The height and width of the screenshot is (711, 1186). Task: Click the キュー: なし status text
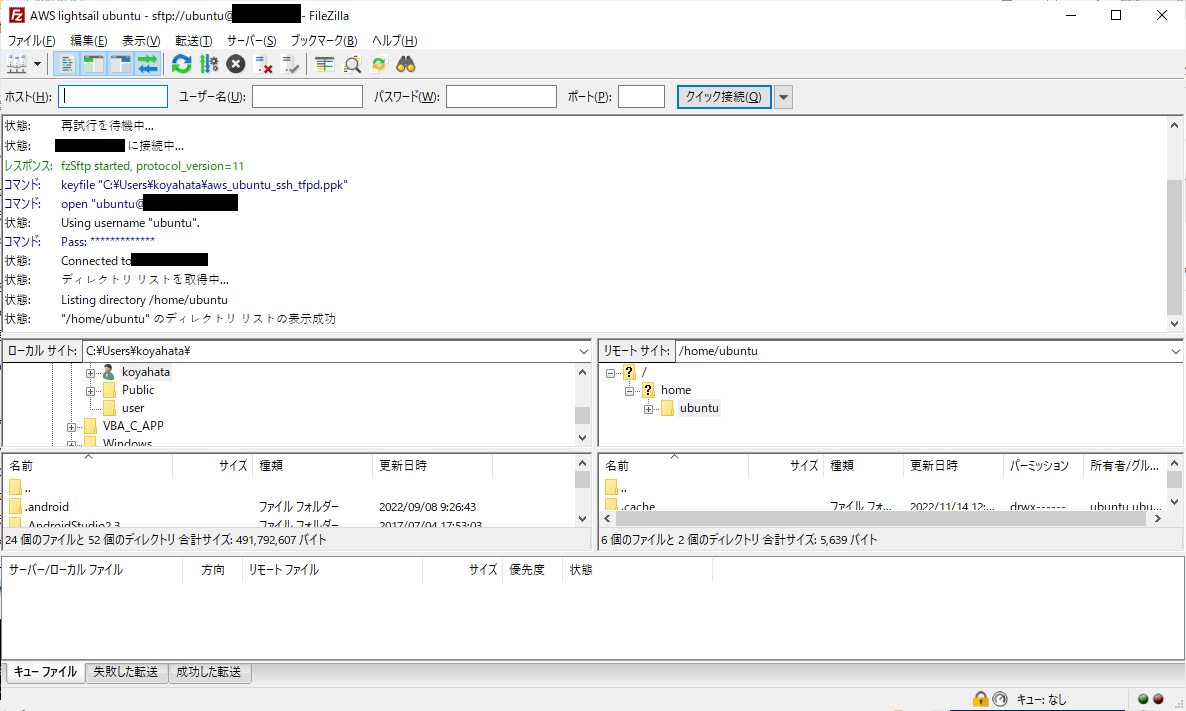click(x=1041, y=700)
